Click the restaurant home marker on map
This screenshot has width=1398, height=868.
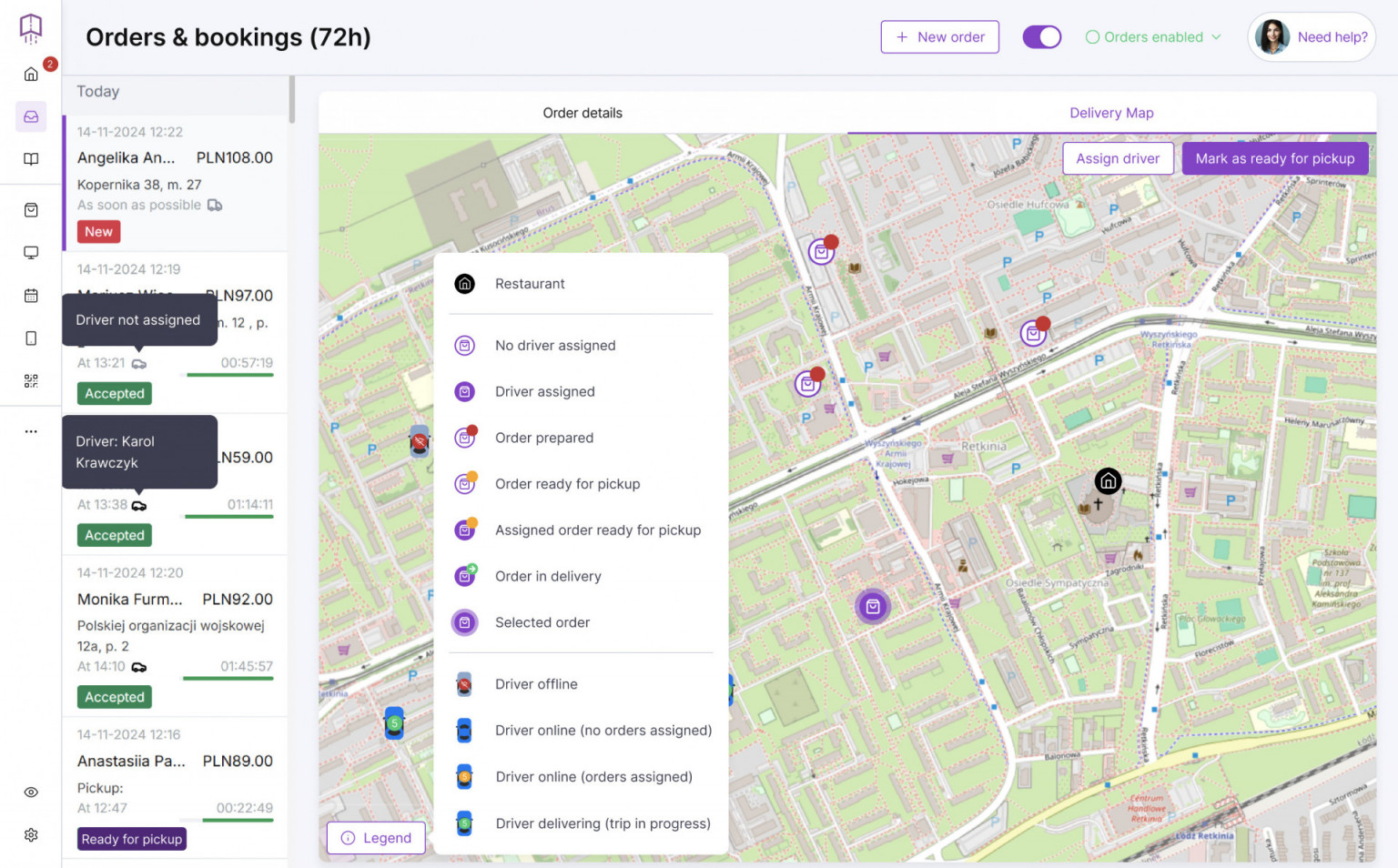1108,481
